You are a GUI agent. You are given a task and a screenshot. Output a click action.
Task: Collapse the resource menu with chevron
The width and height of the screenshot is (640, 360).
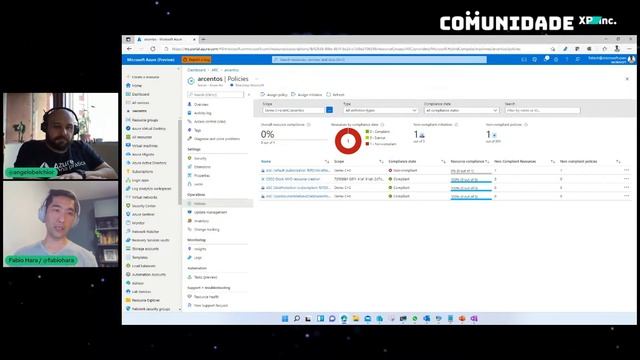249,95
